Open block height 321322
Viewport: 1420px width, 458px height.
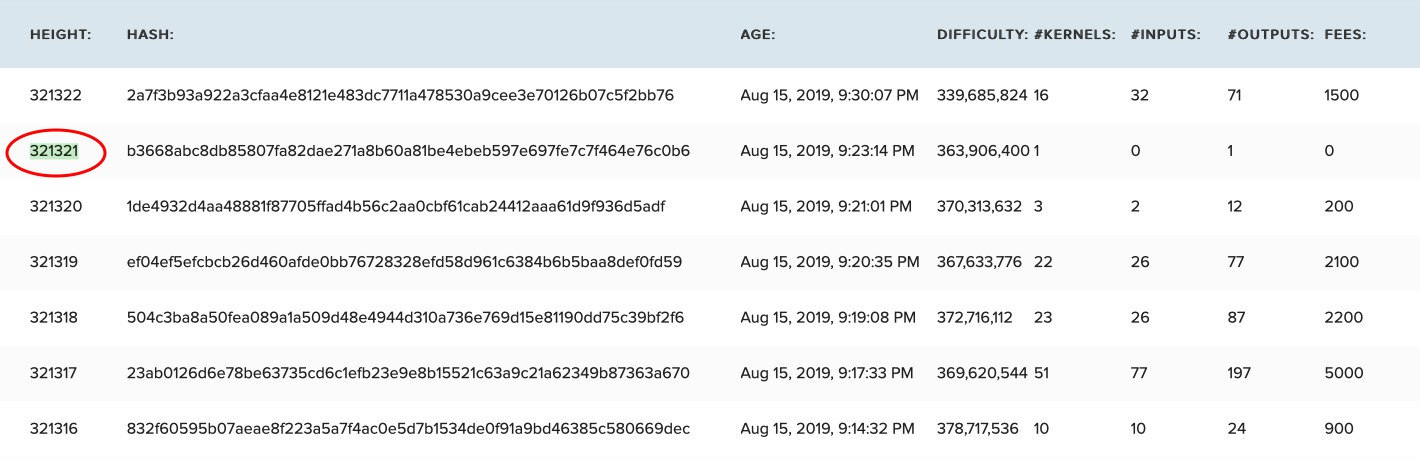pos(55,96)
